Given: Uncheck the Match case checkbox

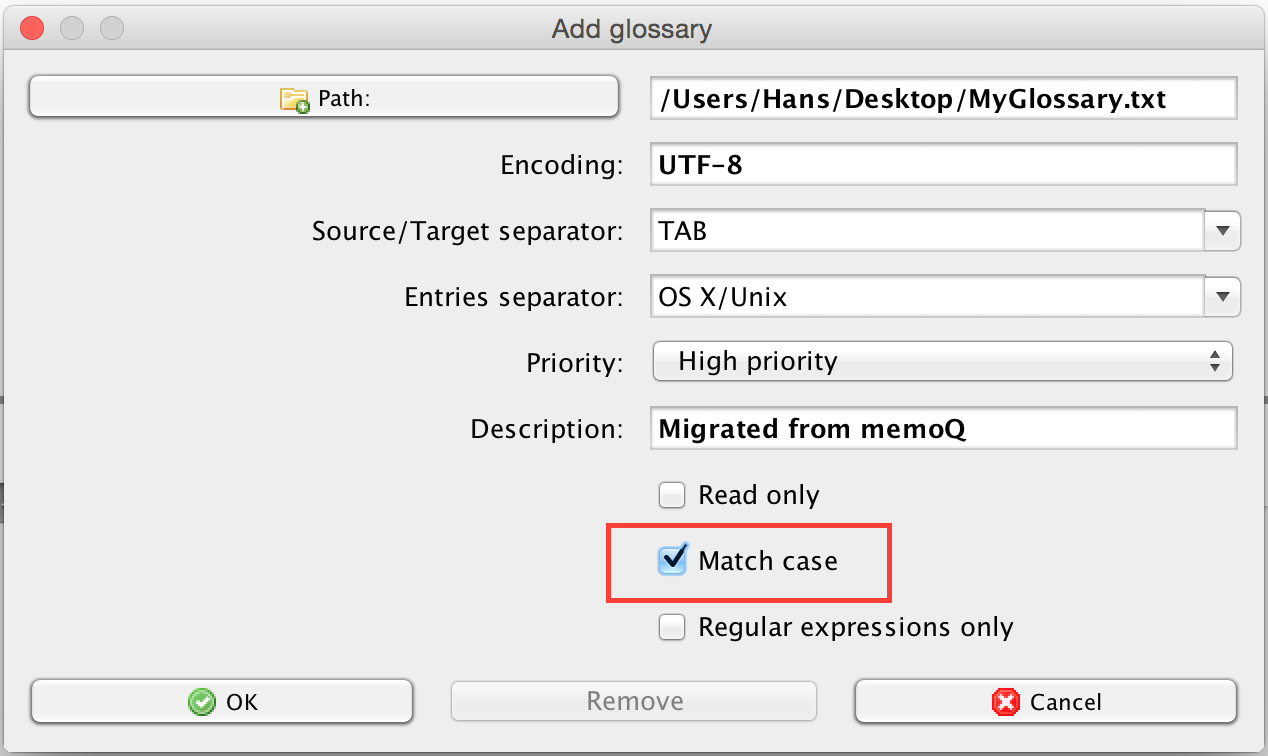Looking at the screenshot, I should [672, 561].
